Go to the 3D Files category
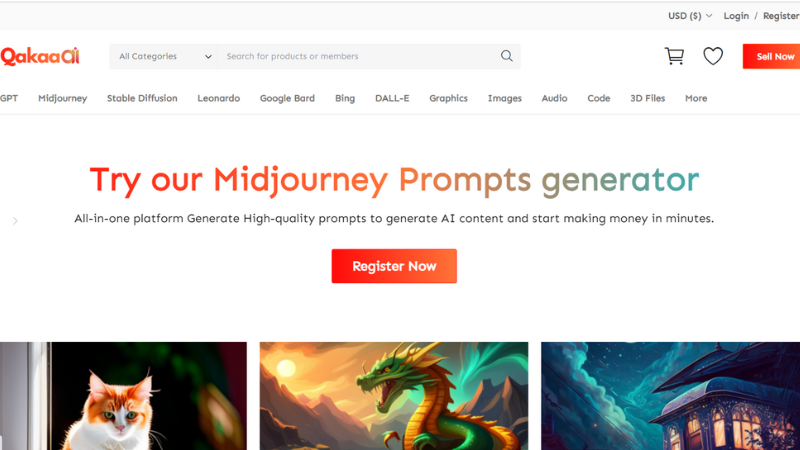Image resolution: width=800 pixels, height=450 pixels. click(x=647, y=98)
